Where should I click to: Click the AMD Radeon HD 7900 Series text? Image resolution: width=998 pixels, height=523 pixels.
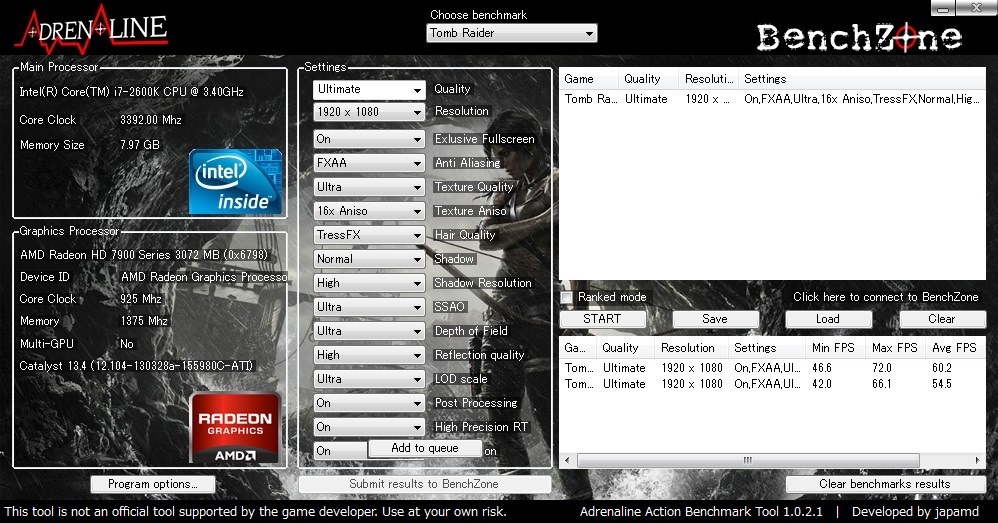point(144,255)
